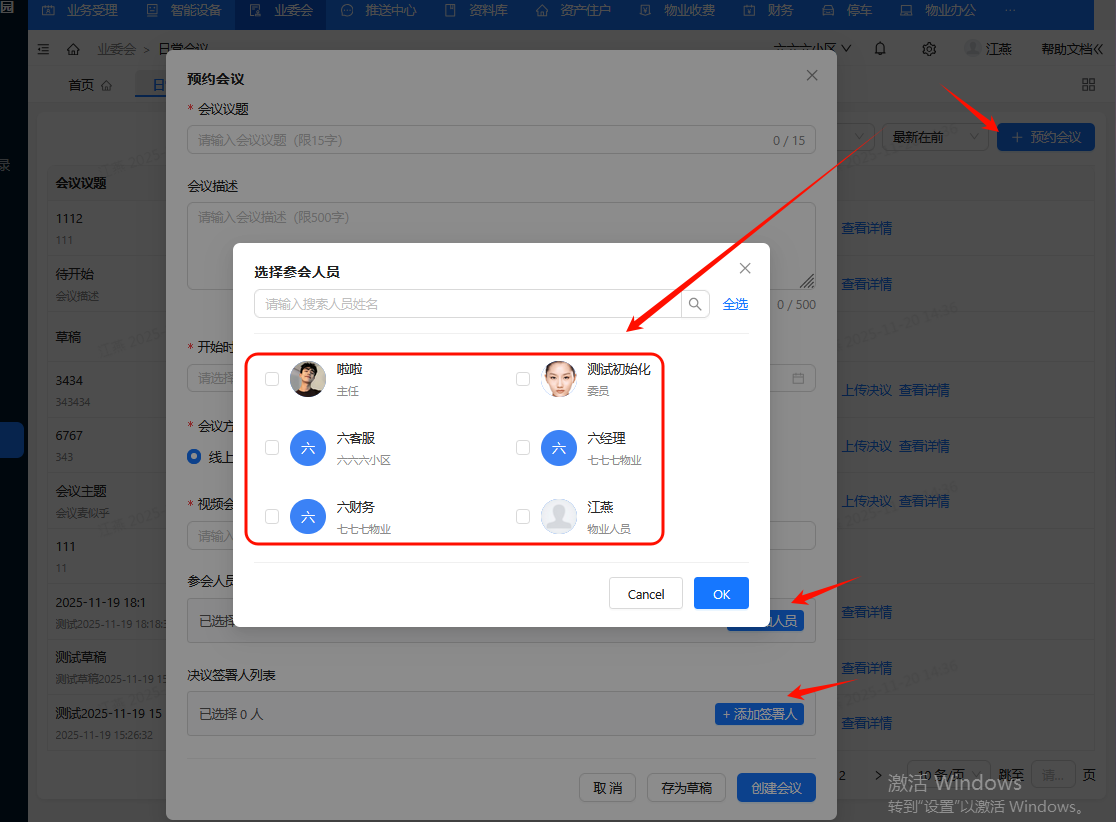Viewport: 1116px width, 822px height.
Task: Click 创建会议 button
Action: pyautogui.click(x=777, y=788)
